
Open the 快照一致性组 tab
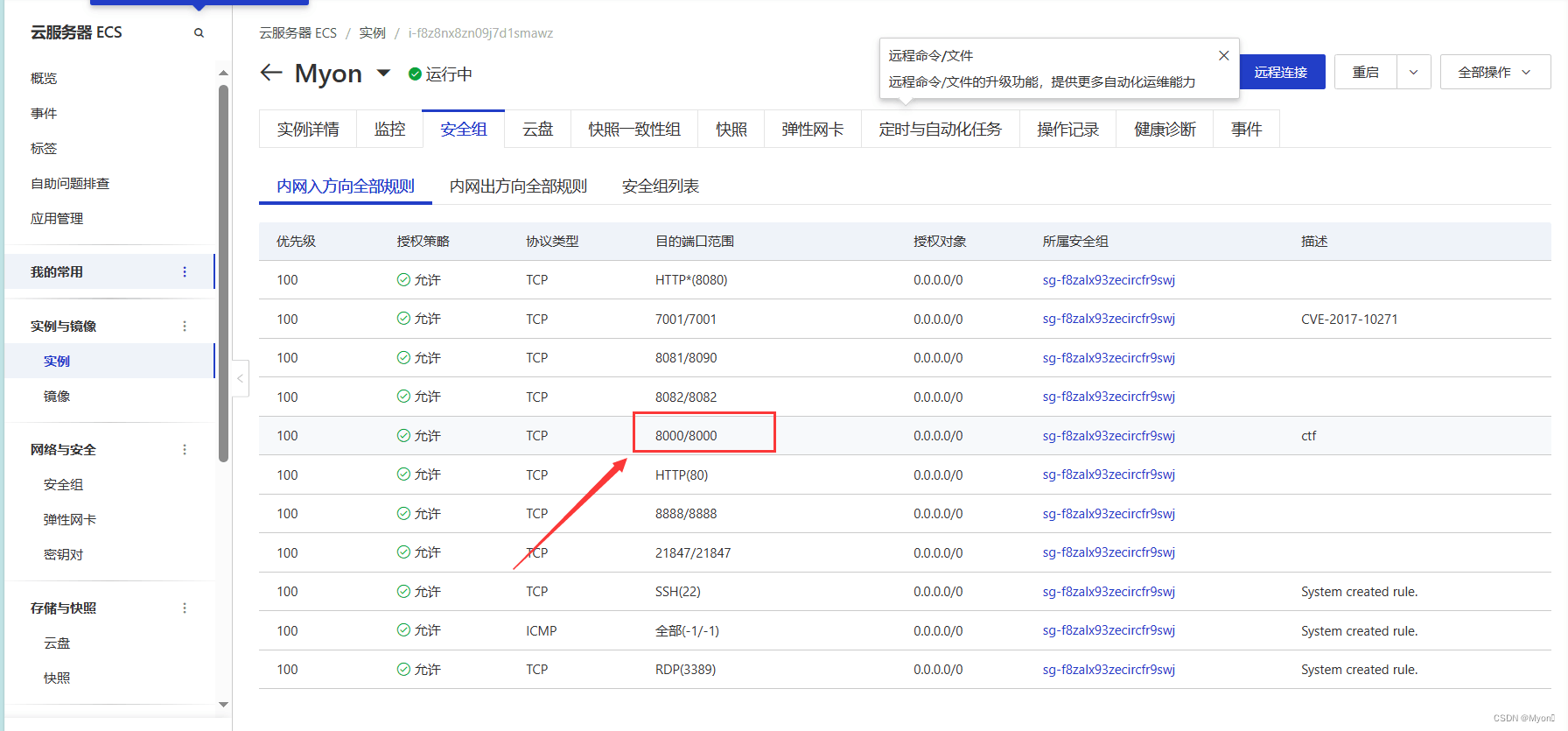click(633, 129)
